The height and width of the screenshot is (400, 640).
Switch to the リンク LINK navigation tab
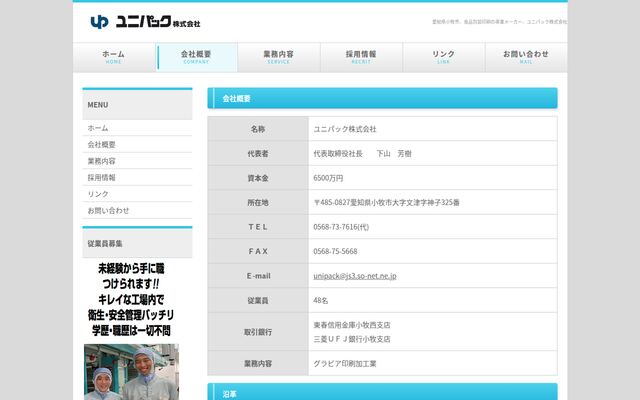[x=444, y=57]
